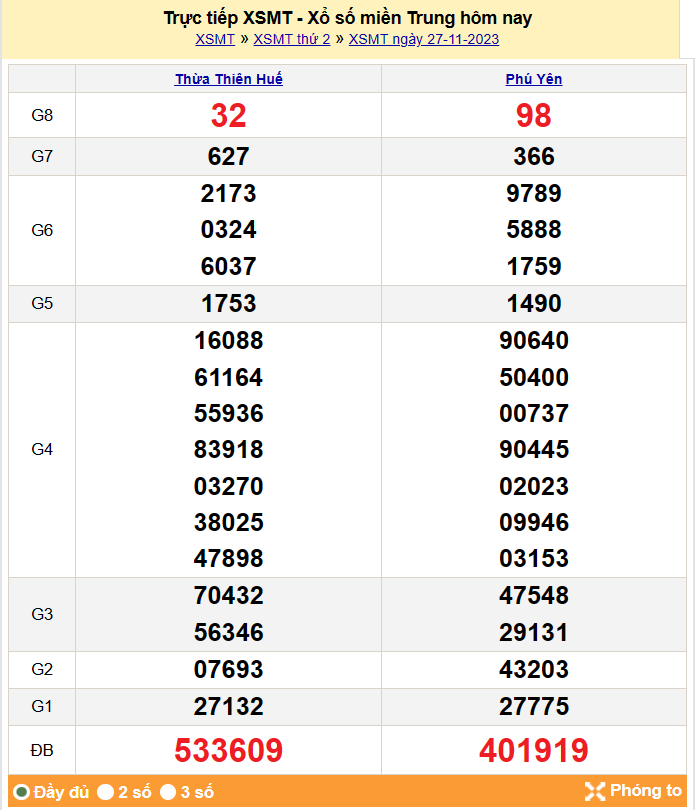Click the G6 number 1759
Viewport: 695px width, 810px height.
click(x=534, y=267)
